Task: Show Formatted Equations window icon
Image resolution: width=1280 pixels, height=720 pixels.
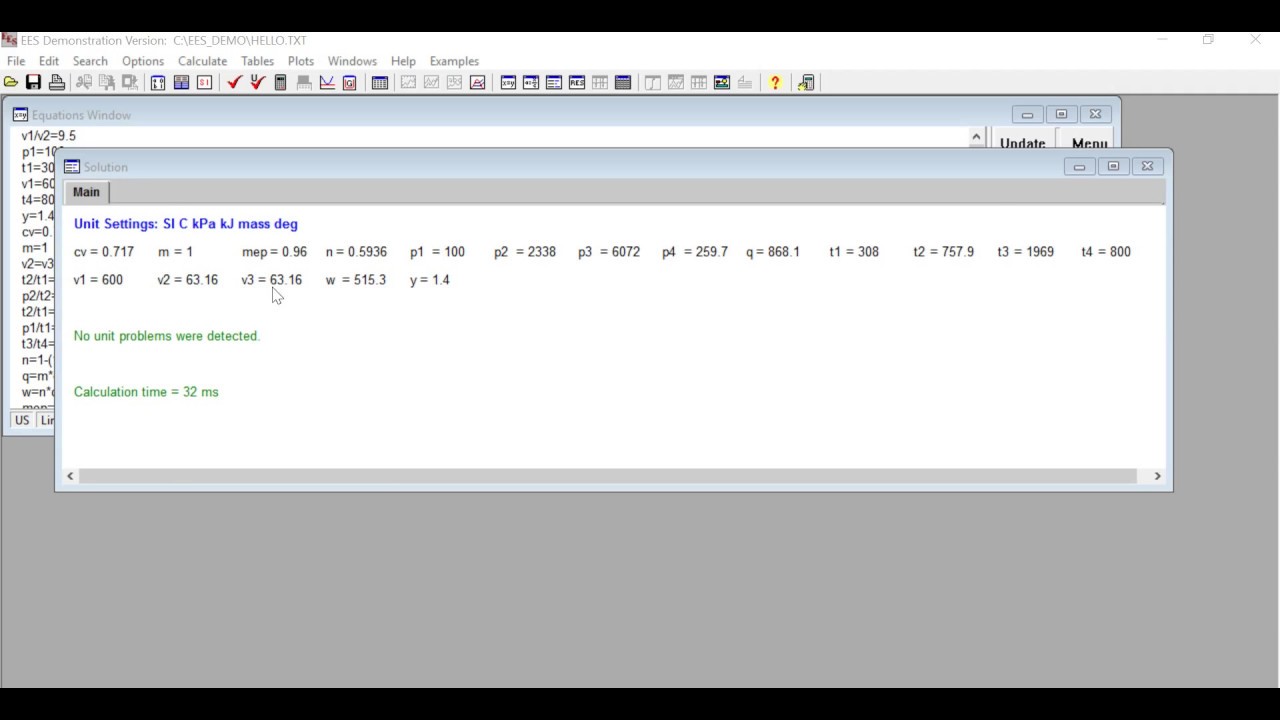Action: [531, 82]
